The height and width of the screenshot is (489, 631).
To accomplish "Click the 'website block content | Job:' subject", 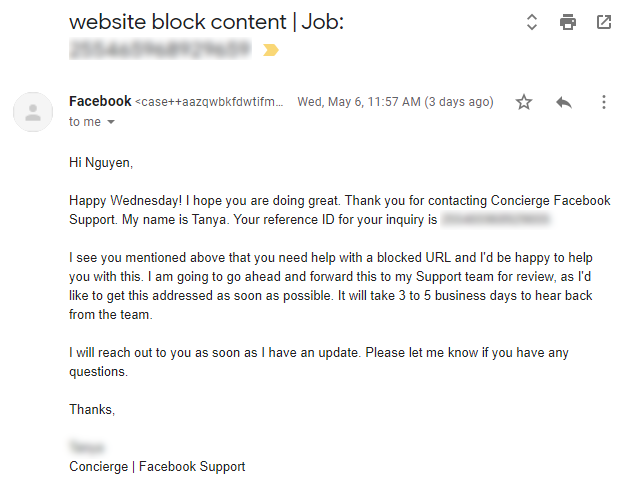I will pos(206,22).
